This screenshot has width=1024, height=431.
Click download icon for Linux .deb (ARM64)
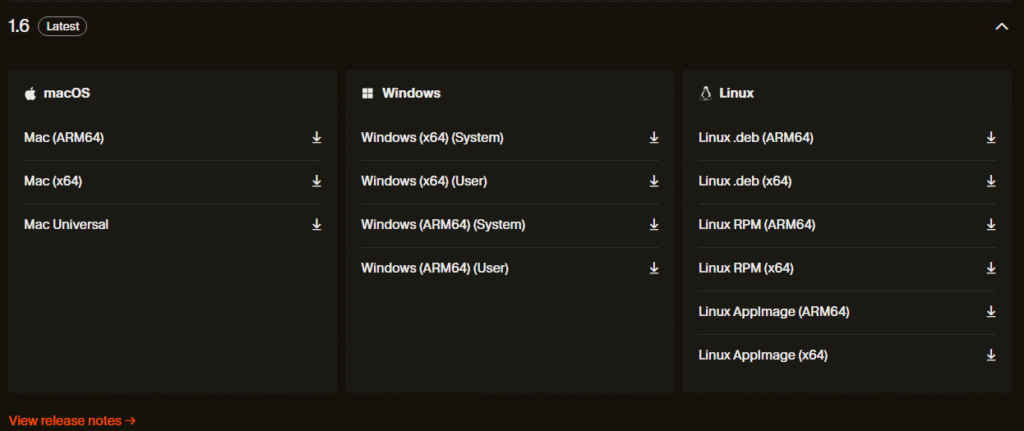[x=991, y=138]
